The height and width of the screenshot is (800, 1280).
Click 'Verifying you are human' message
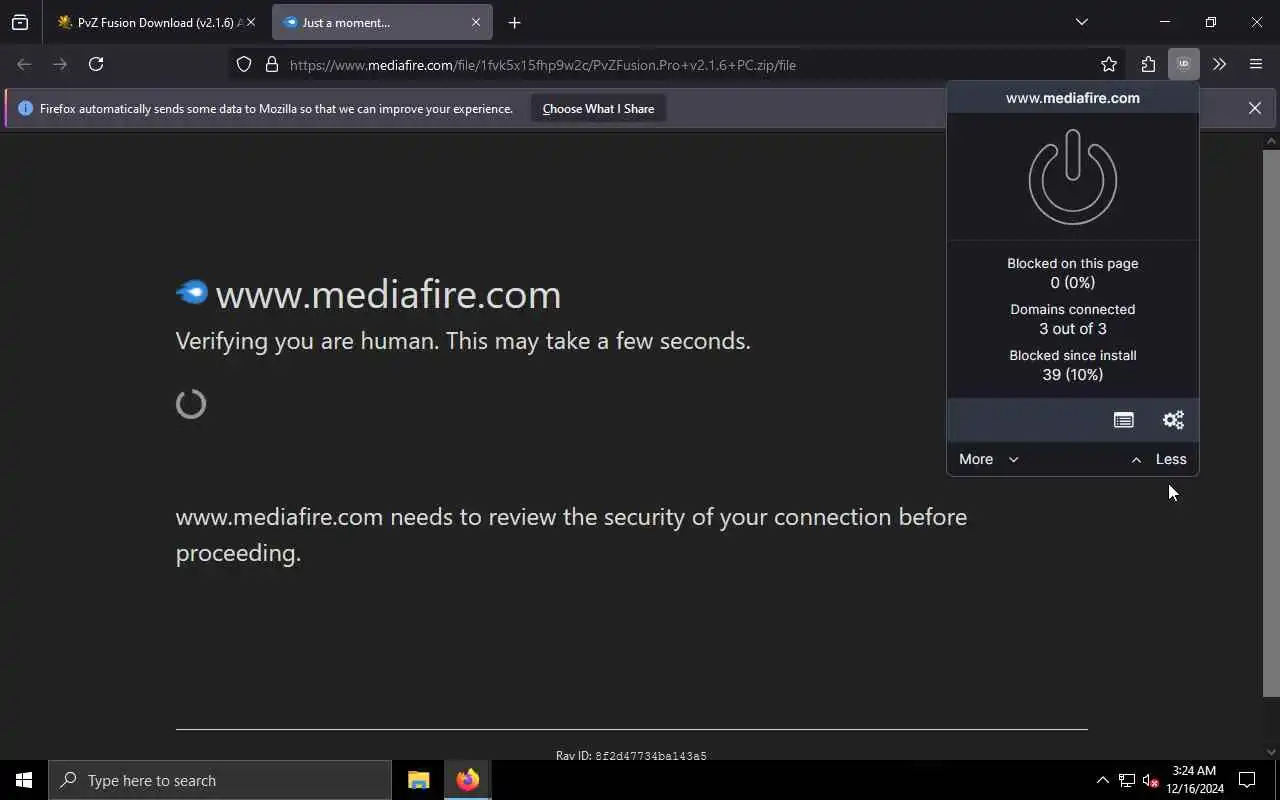pos(463,341)
